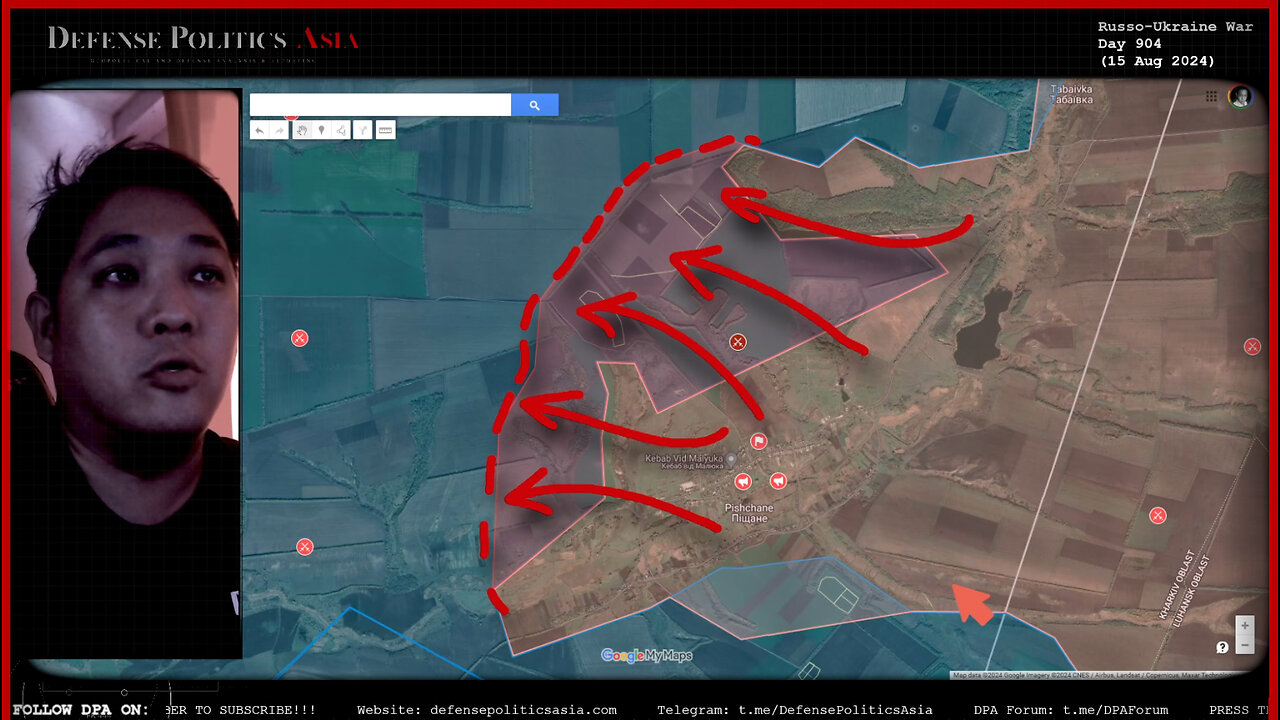Click the Kharkiv Oblast border label
The image size is (1280, 720).
[x=1177, y=585]
